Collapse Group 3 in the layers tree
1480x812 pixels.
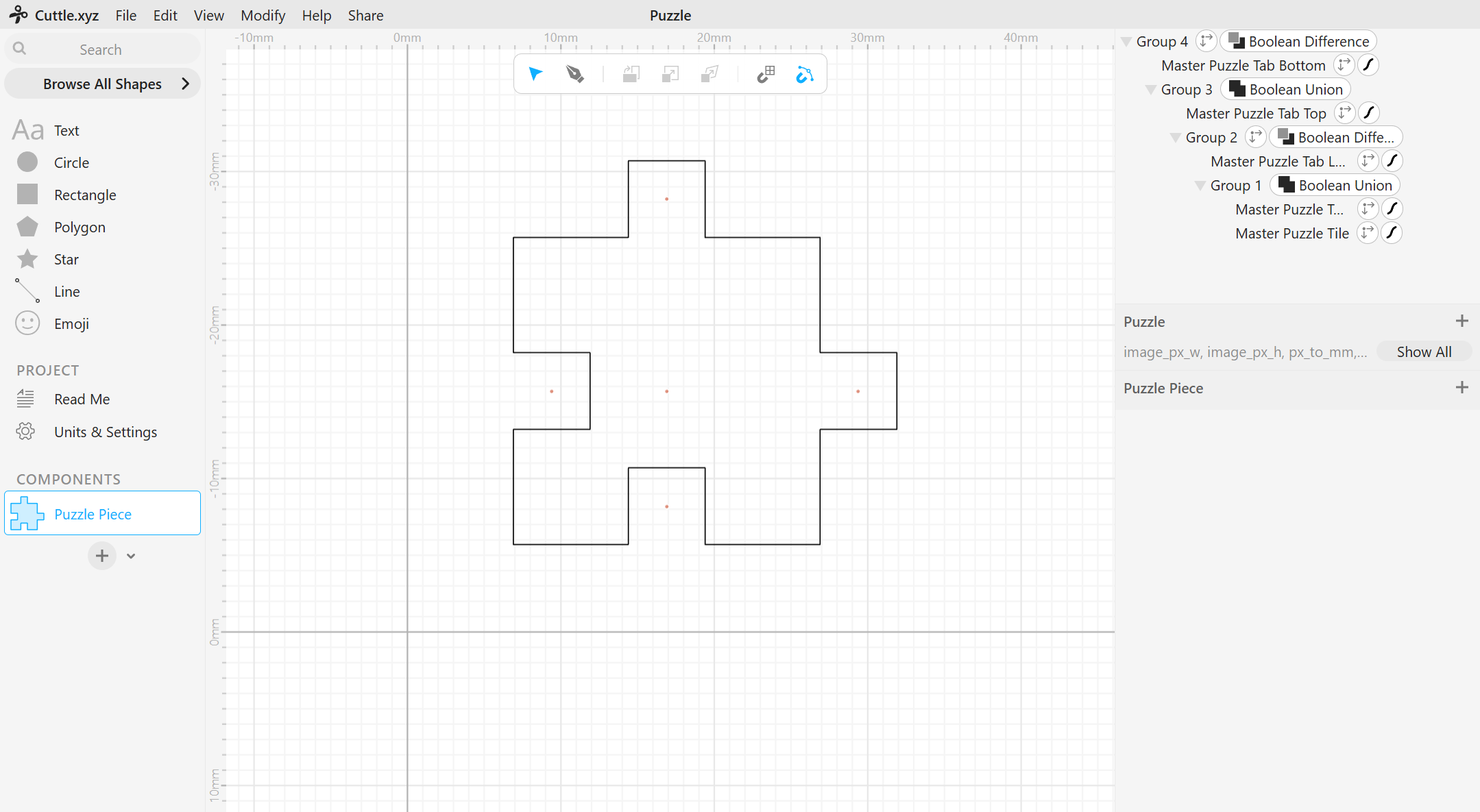tap(1151, 90)
